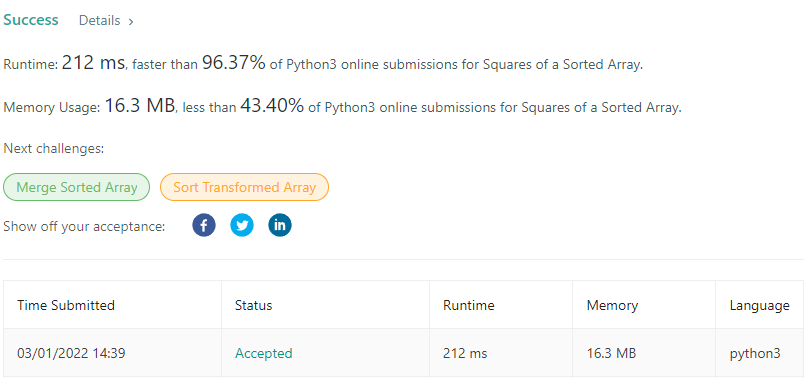806x378 pixels.
Task: Open Merge Sorted Array challenge
Action: [77, 187]
